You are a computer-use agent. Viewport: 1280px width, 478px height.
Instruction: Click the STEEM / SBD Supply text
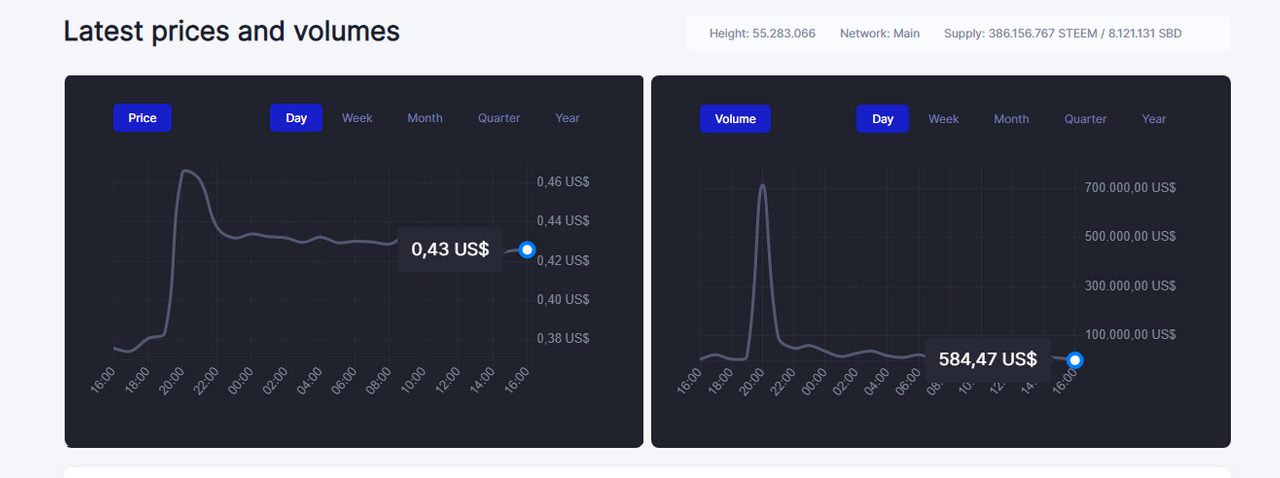click(1062, 33)
